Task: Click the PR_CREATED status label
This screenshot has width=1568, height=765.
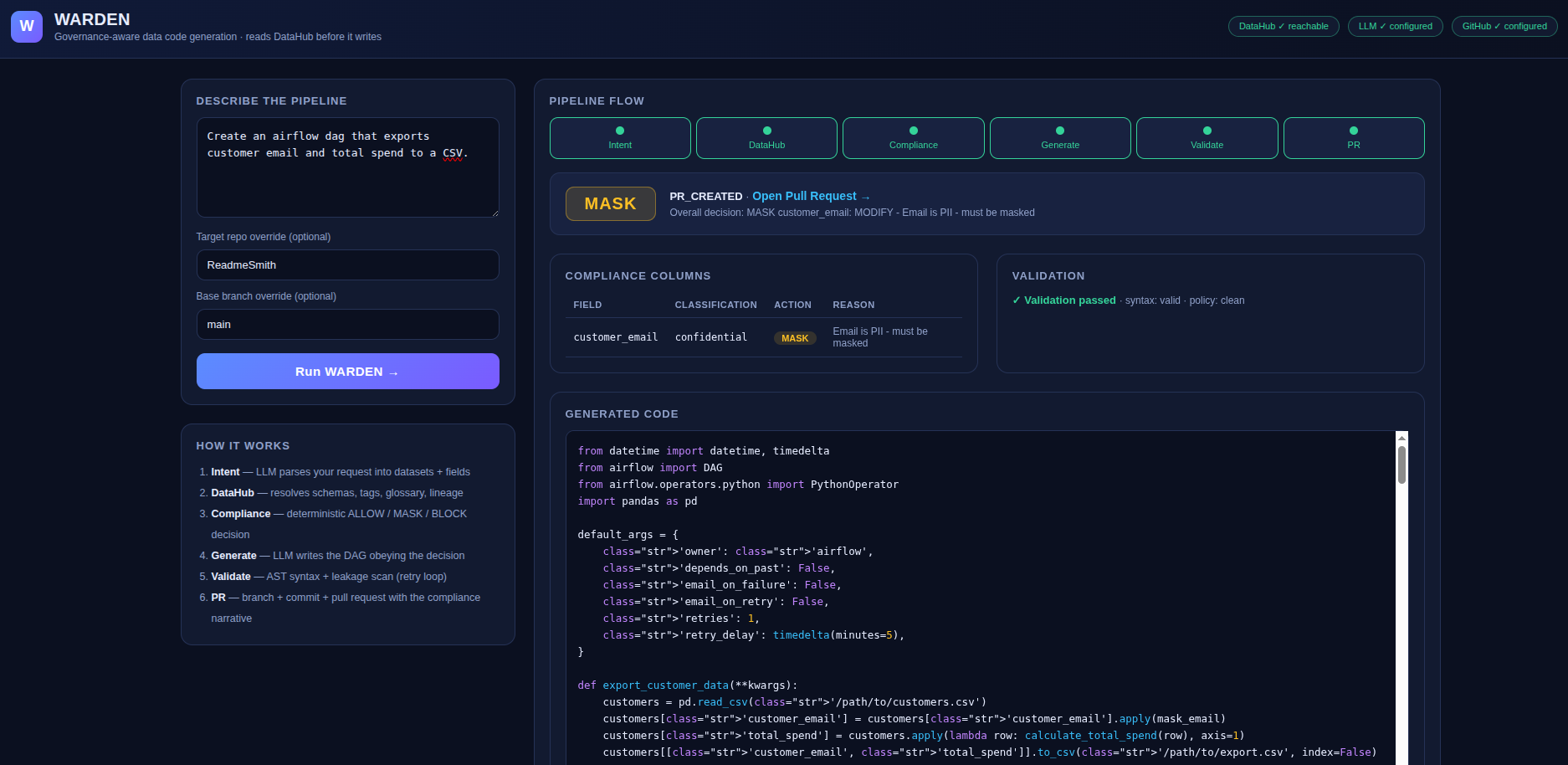Action: click(x=706, y=196)
